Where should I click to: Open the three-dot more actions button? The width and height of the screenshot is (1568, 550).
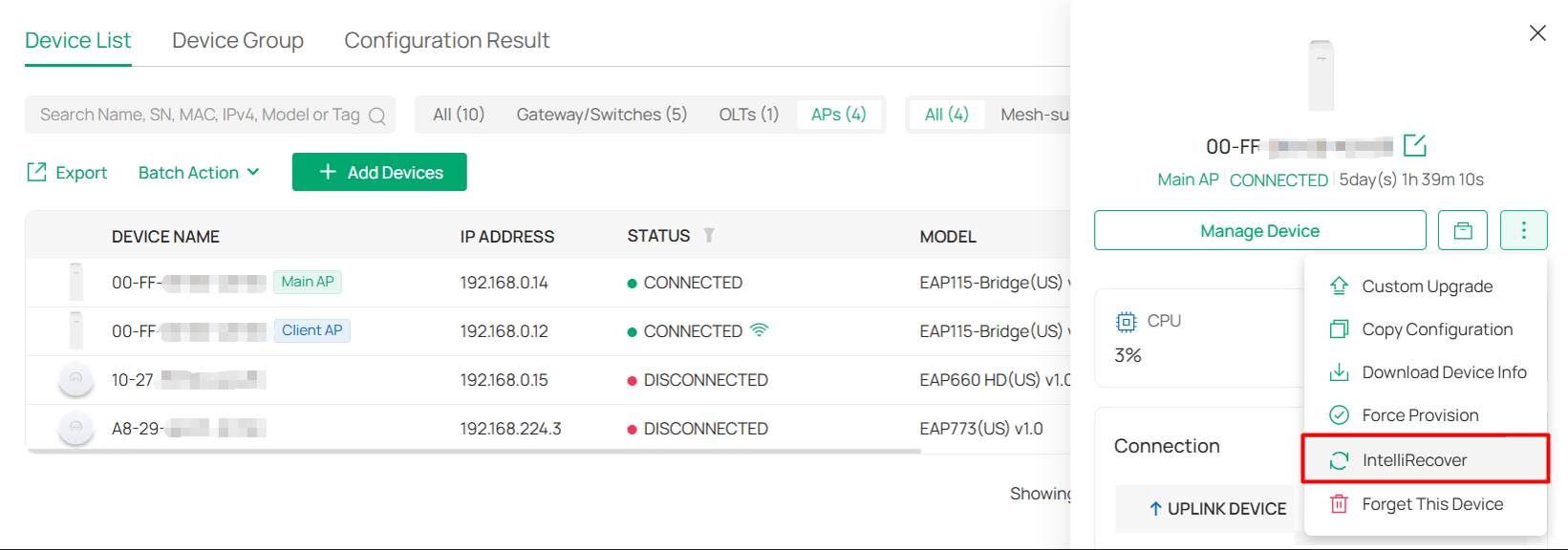point(1524,230)
